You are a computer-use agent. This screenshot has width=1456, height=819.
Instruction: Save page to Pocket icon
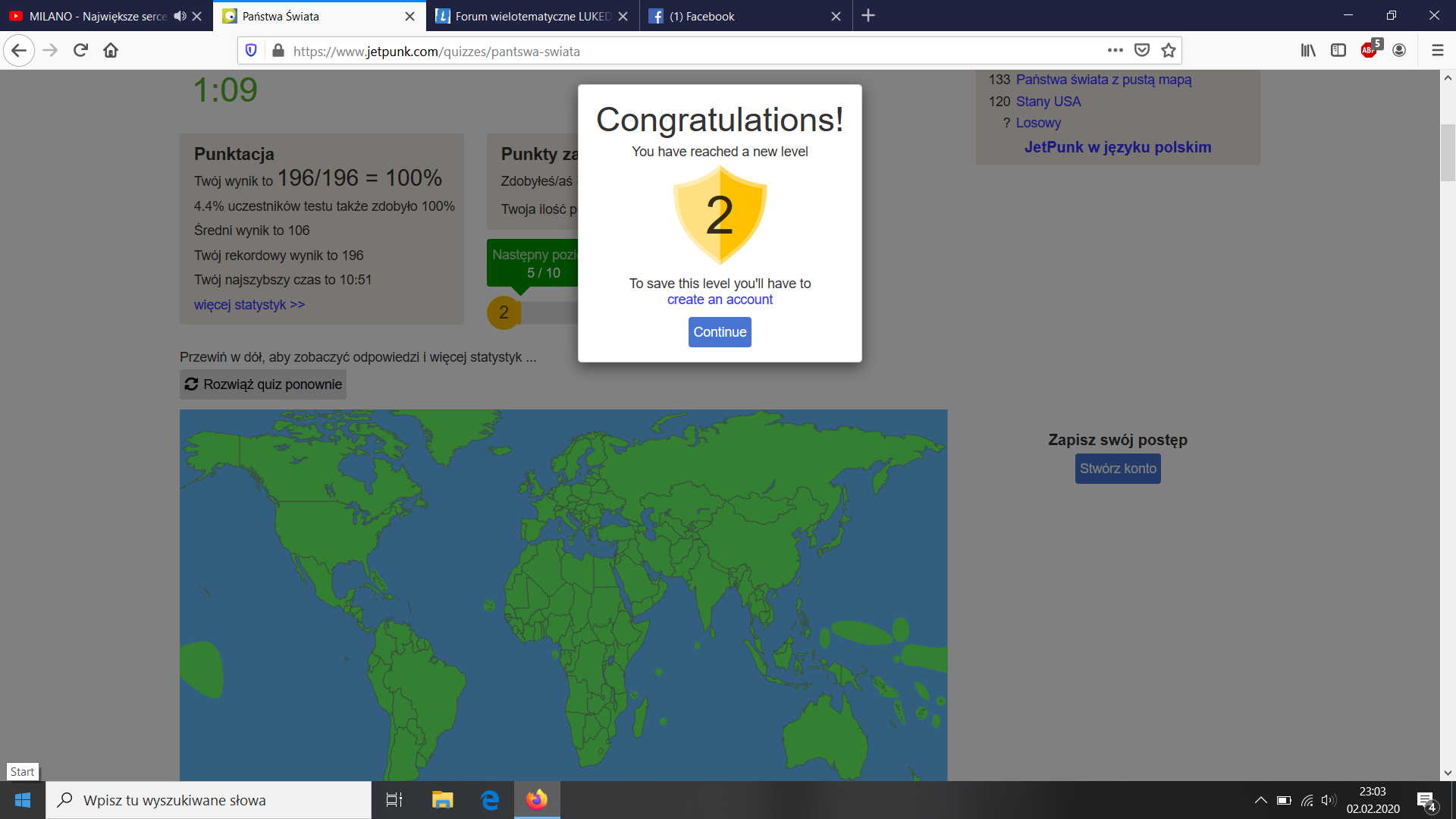pyautogui.click(x=1141, y=51)
